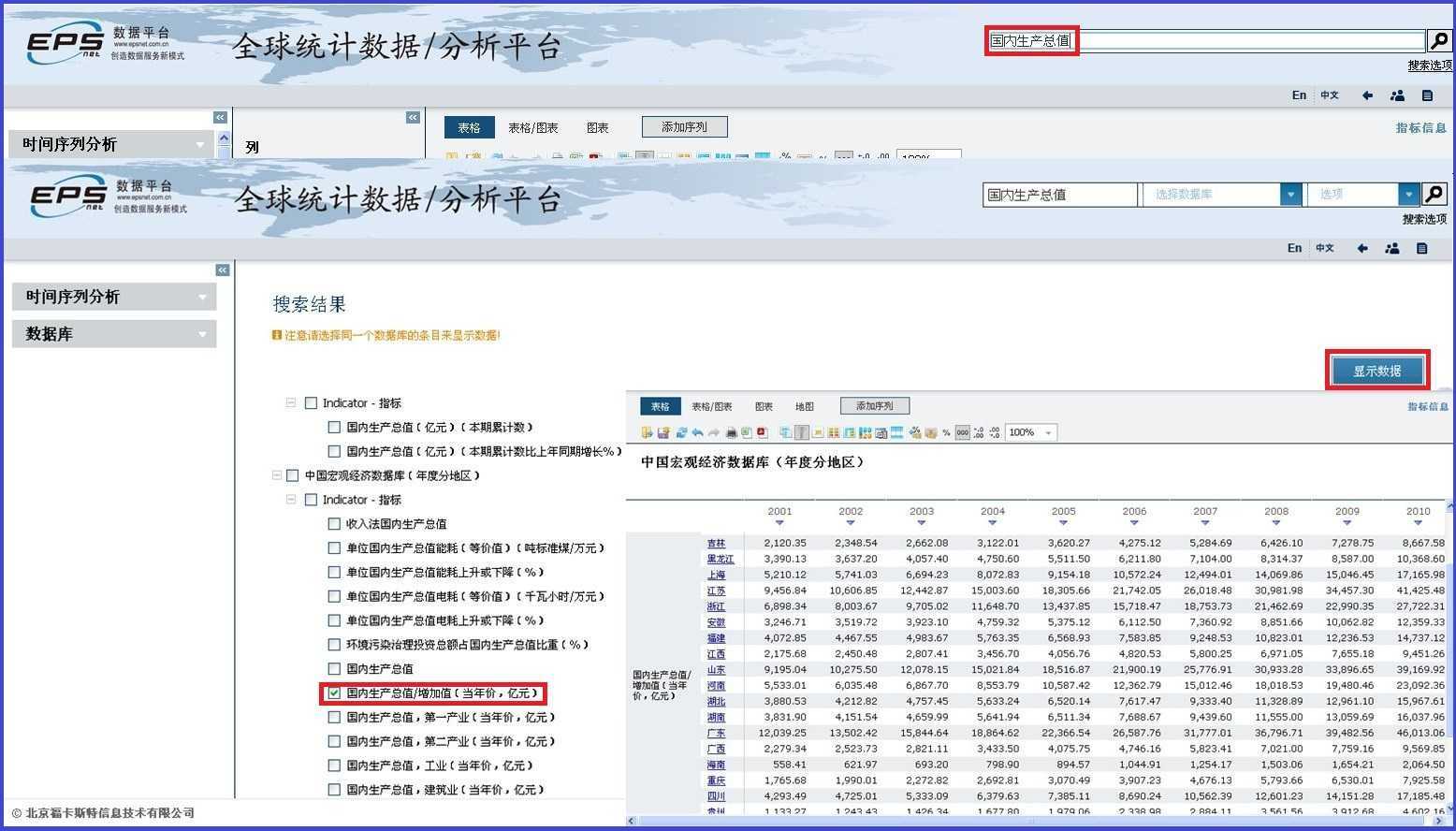Screen dimensions: 1456x831
Task: Collapse 中国宏观经济数据库（年度分区域） tree node
Action: coord(278,474)
